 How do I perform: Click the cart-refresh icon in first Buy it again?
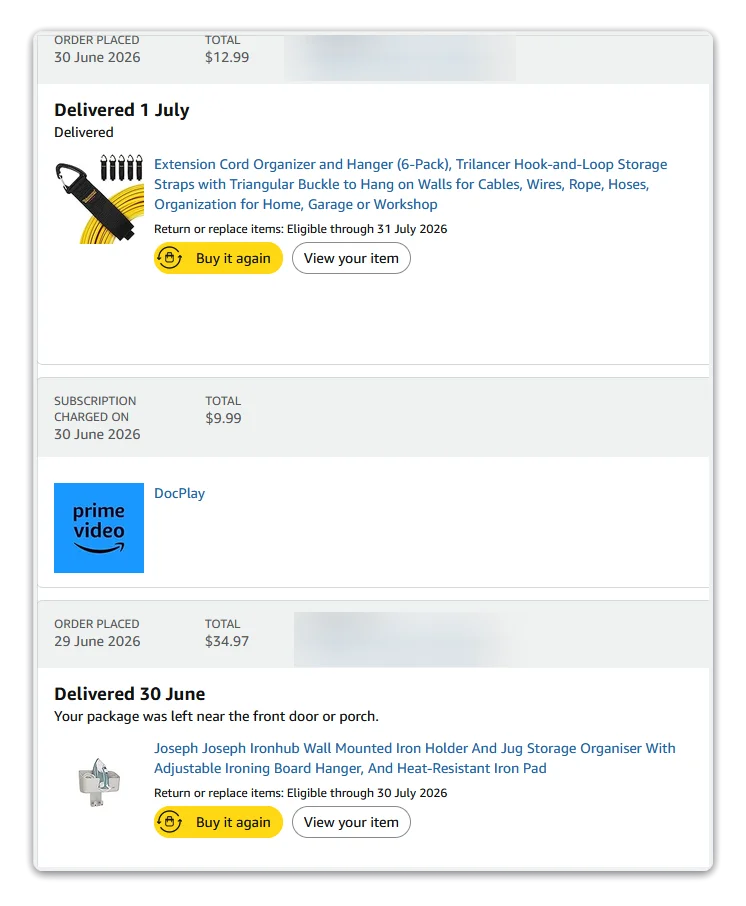pyautogui.click(x=169, y=258)
